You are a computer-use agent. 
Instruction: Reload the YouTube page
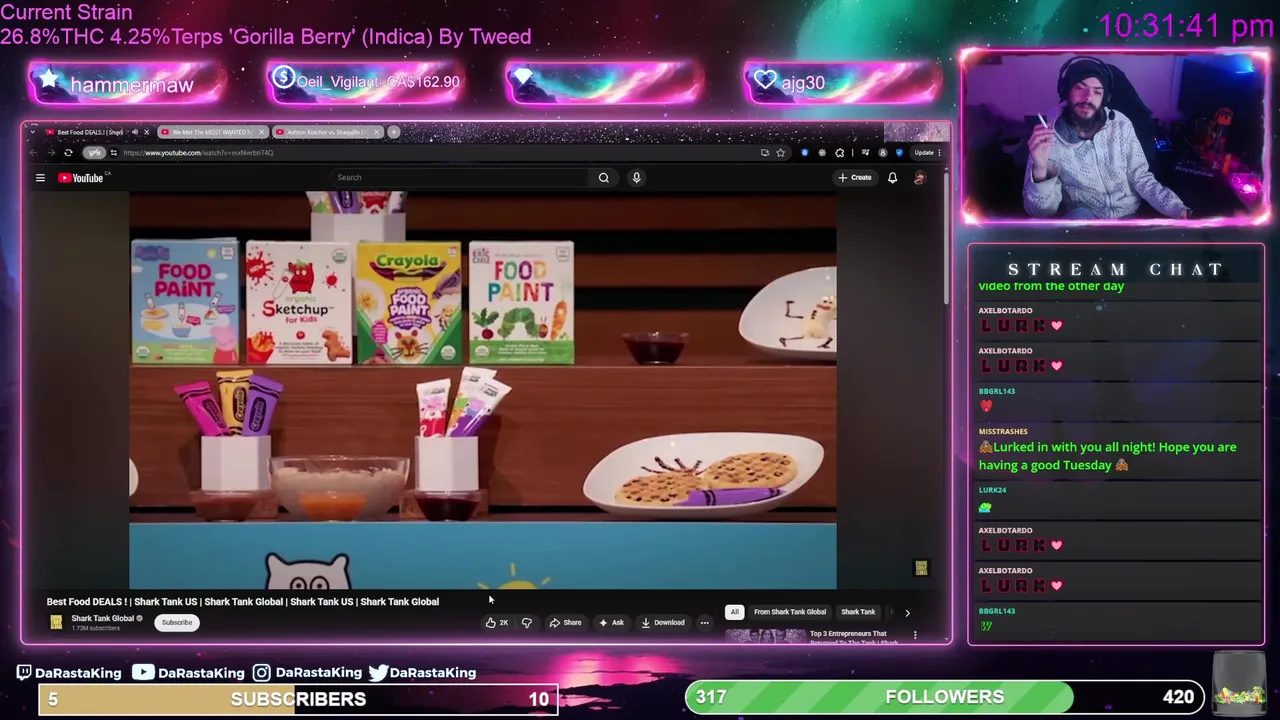point(68,153)
